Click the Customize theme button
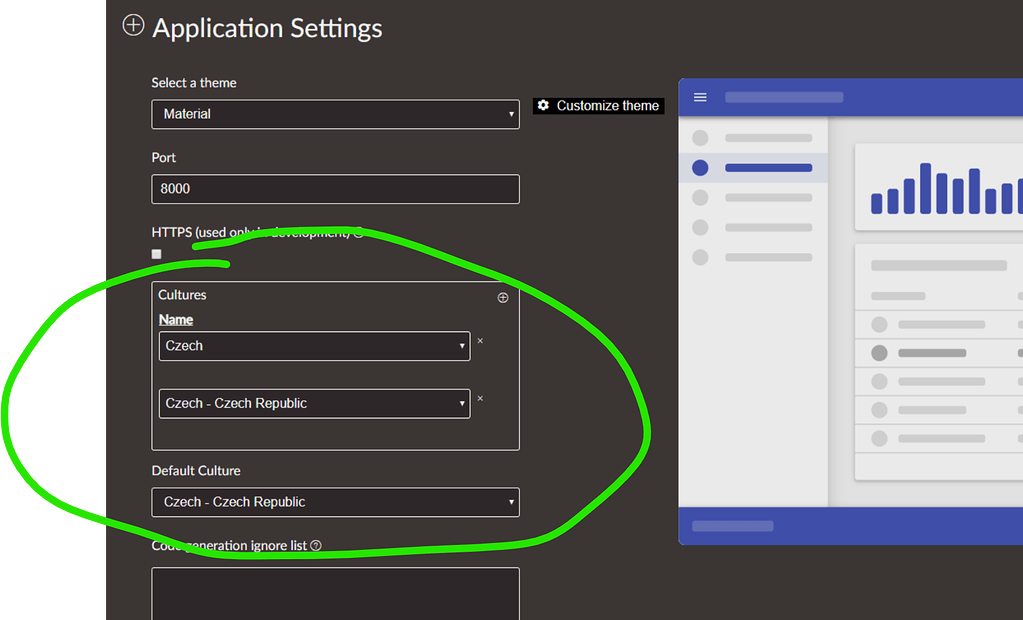Viewport: 1023px width, 620px height. point(598,105)
